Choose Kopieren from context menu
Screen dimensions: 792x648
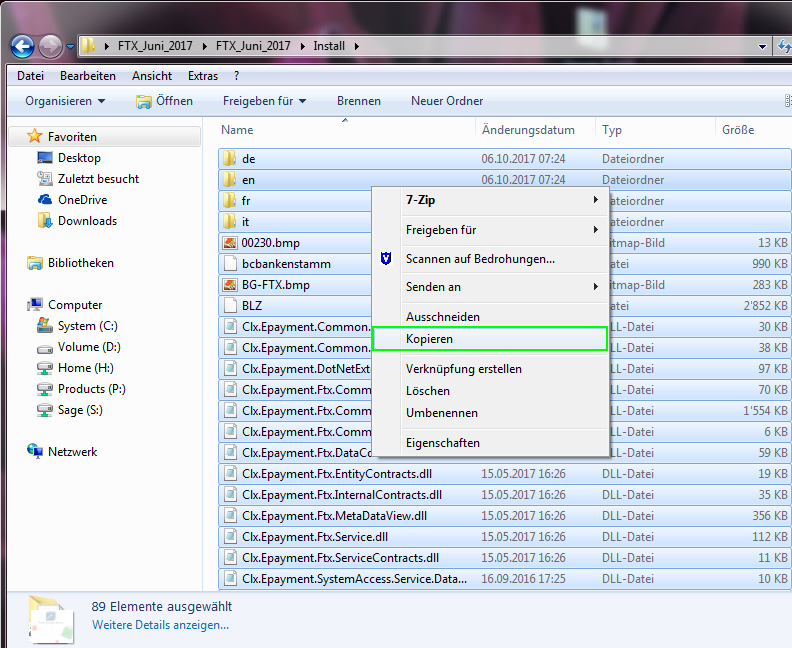pos(489,339)
